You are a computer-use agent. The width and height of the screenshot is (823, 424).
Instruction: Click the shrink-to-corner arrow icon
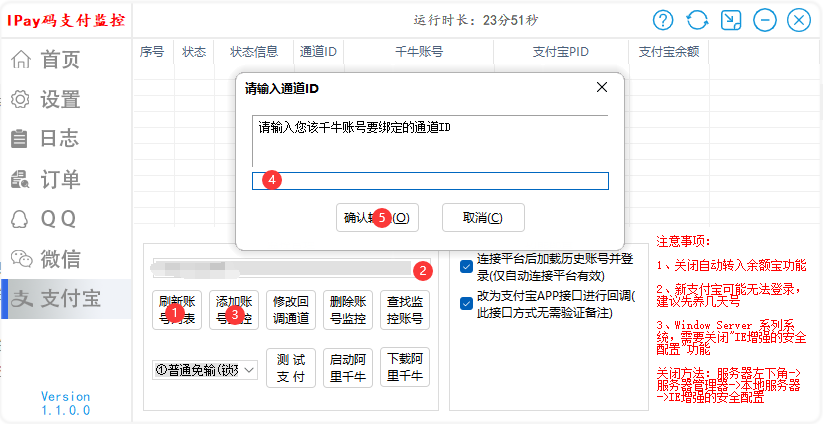pos(731,20)
